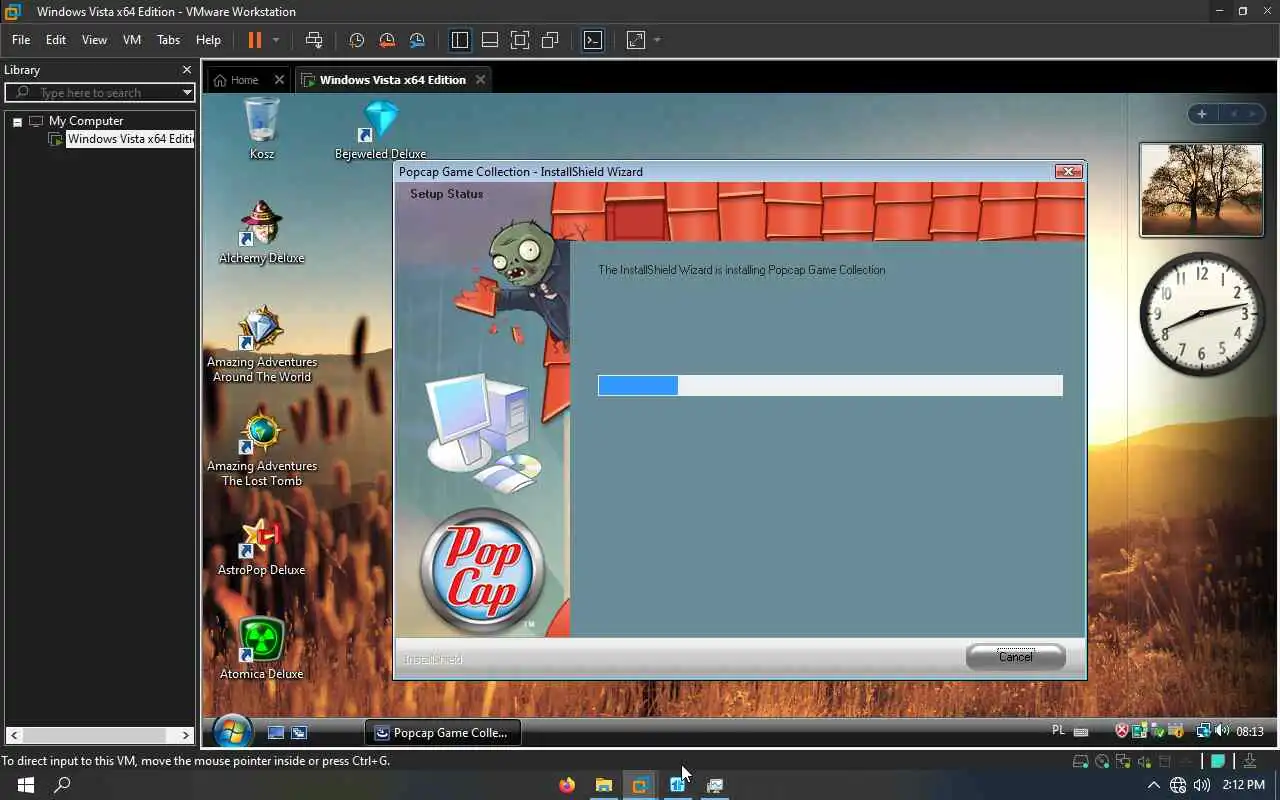Close the Windows Vista x64 Edition tab
Screen dimensions: 1280x800
(480, 80)
